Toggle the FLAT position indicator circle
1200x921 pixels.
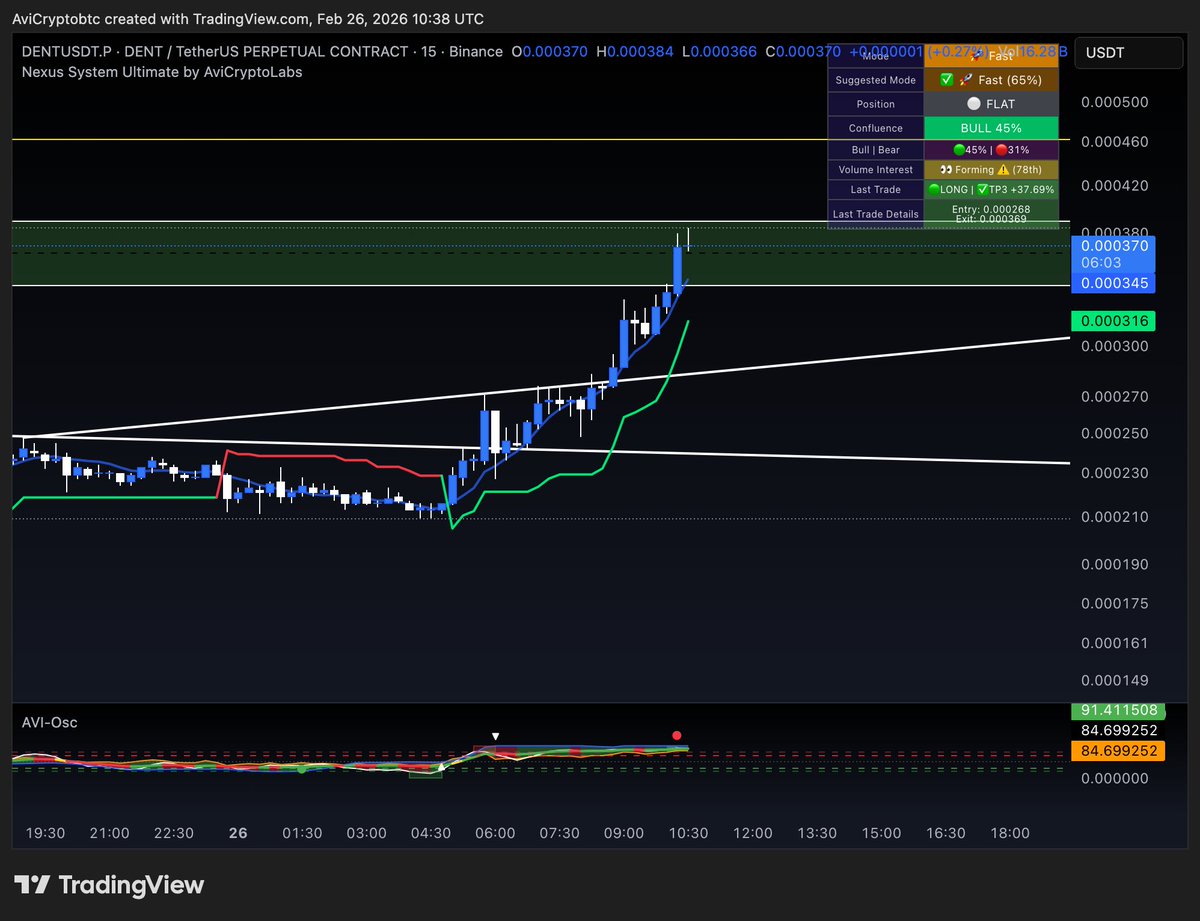(974, 104)
